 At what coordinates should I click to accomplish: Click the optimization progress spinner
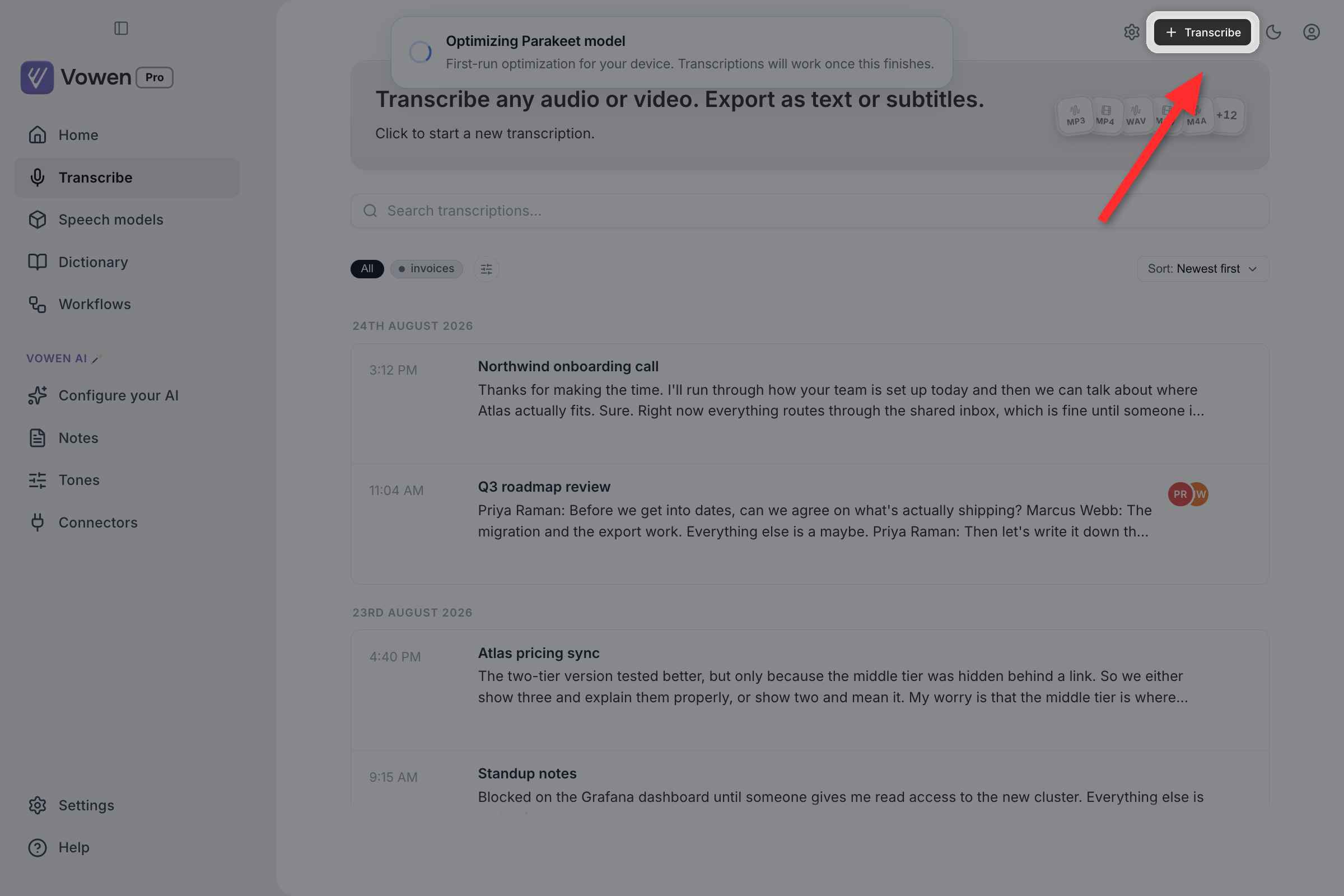point(420,53)
